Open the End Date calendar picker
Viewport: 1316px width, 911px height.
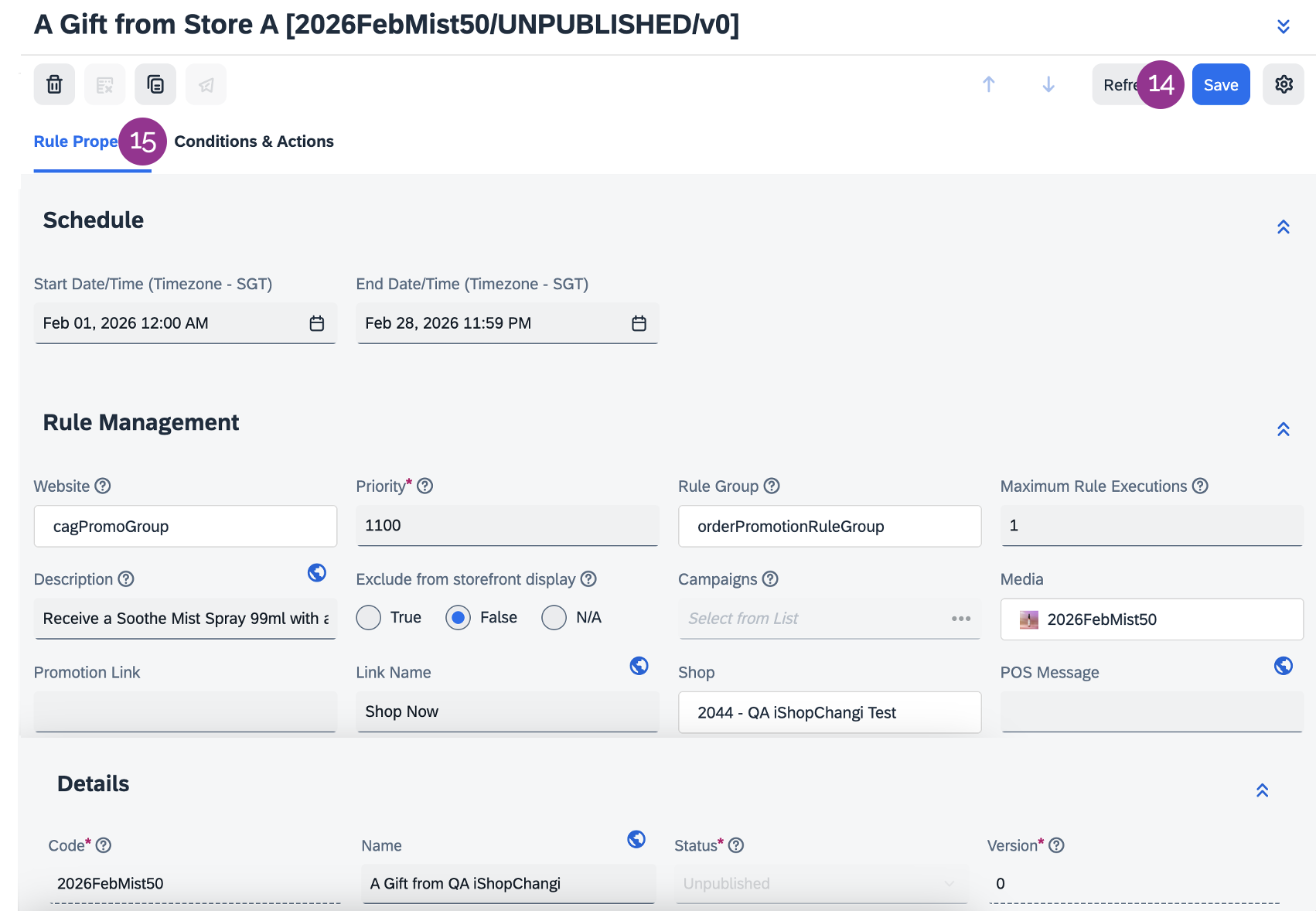[x=639, y=323]
